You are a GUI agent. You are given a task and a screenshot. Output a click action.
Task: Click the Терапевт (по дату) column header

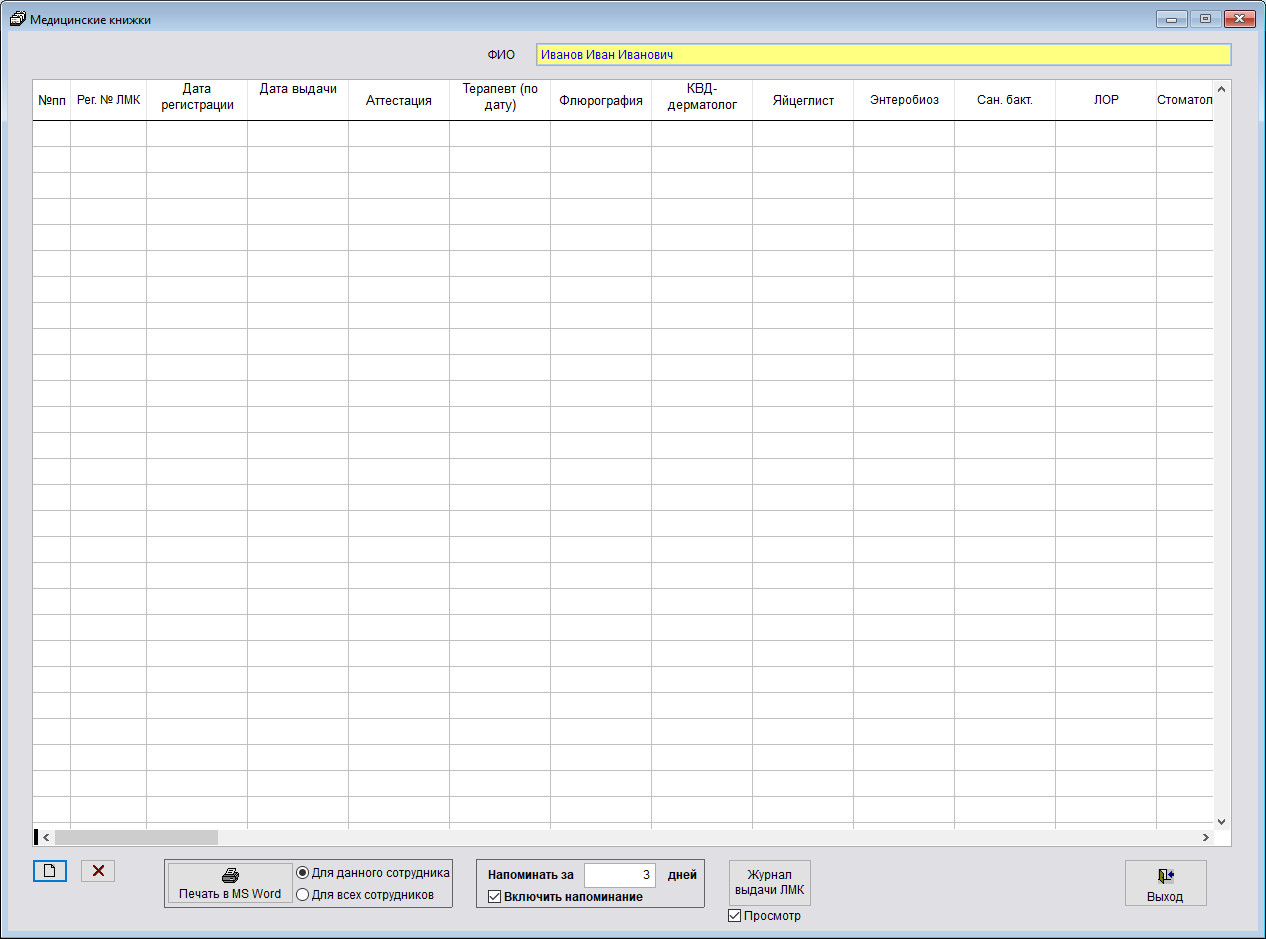500,101
